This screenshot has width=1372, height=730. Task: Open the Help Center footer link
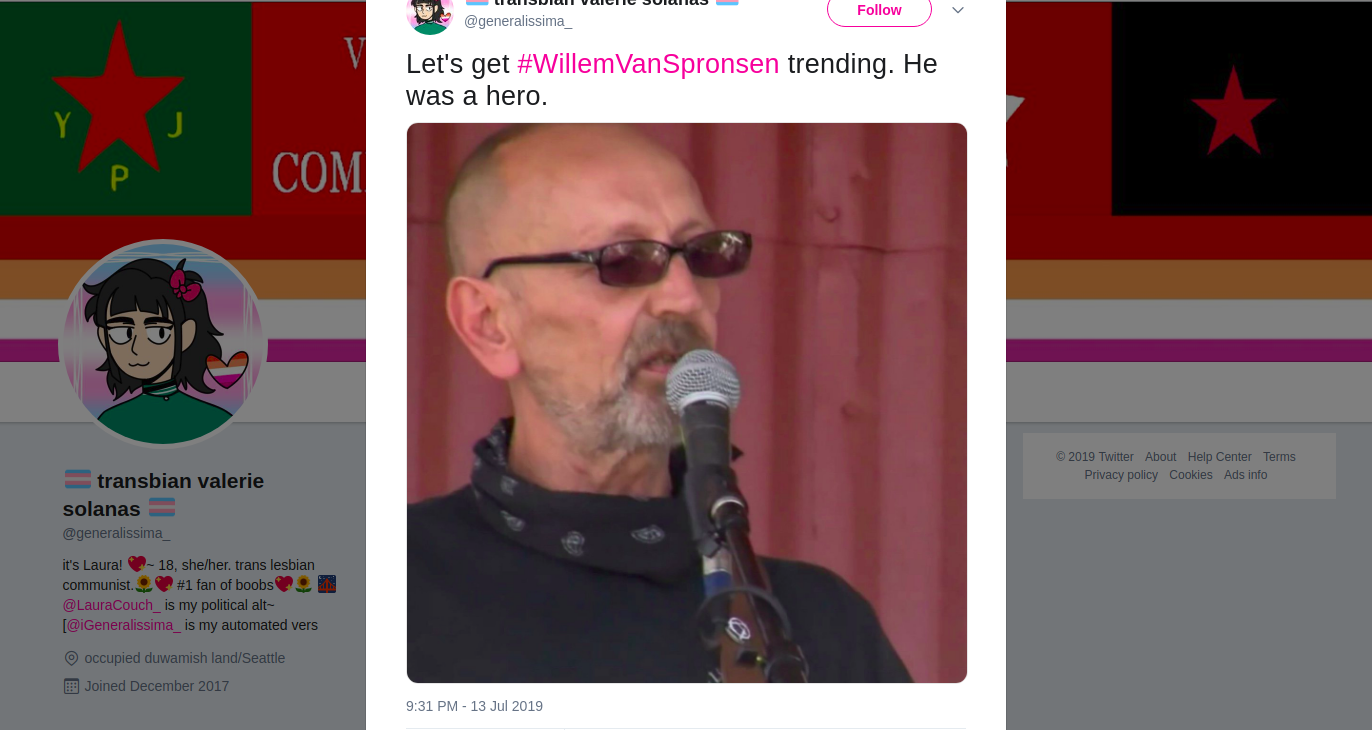1220,457
